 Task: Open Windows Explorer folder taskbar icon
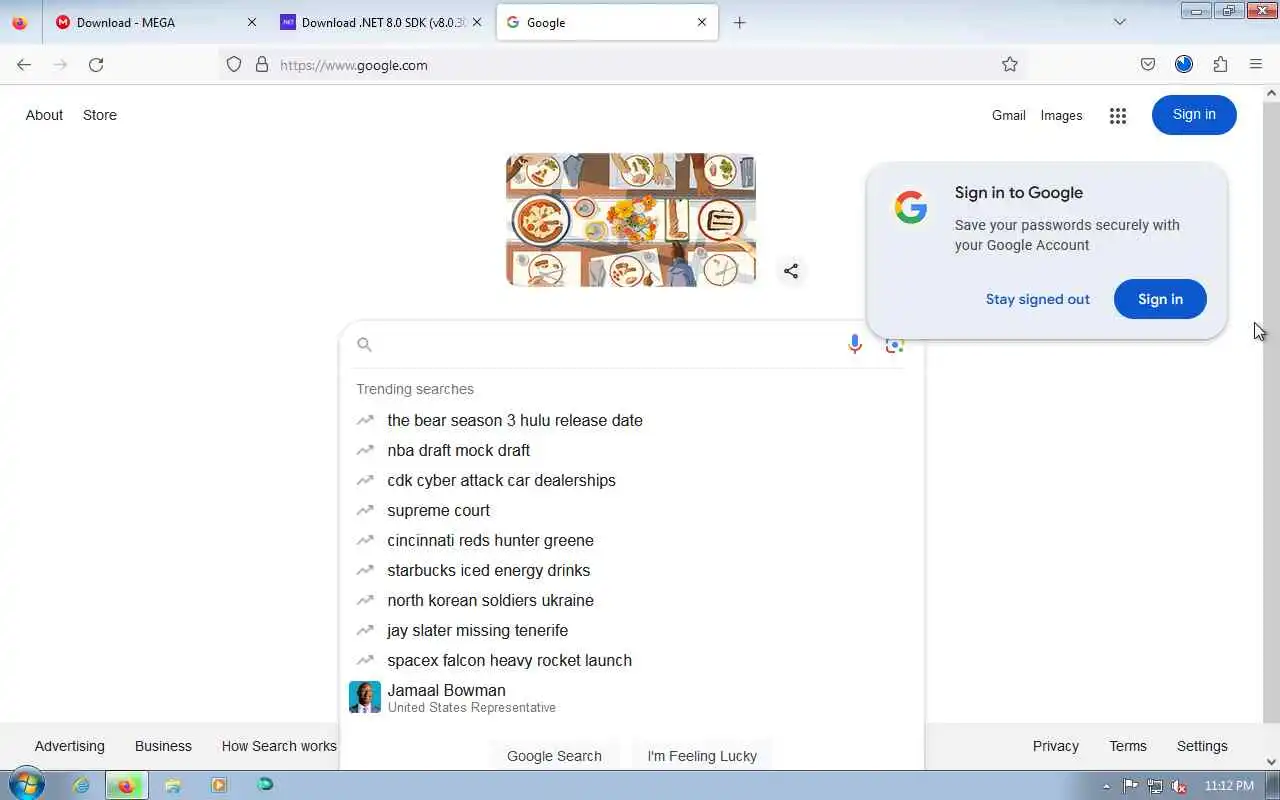[173, 785]
